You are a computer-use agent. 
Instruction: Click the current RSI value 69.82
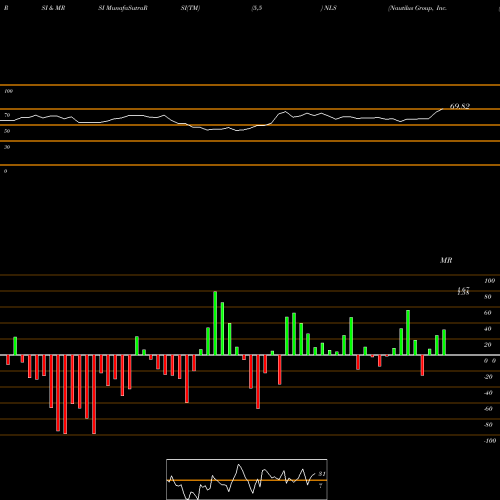pyautogui.click(x=460, y=106)
